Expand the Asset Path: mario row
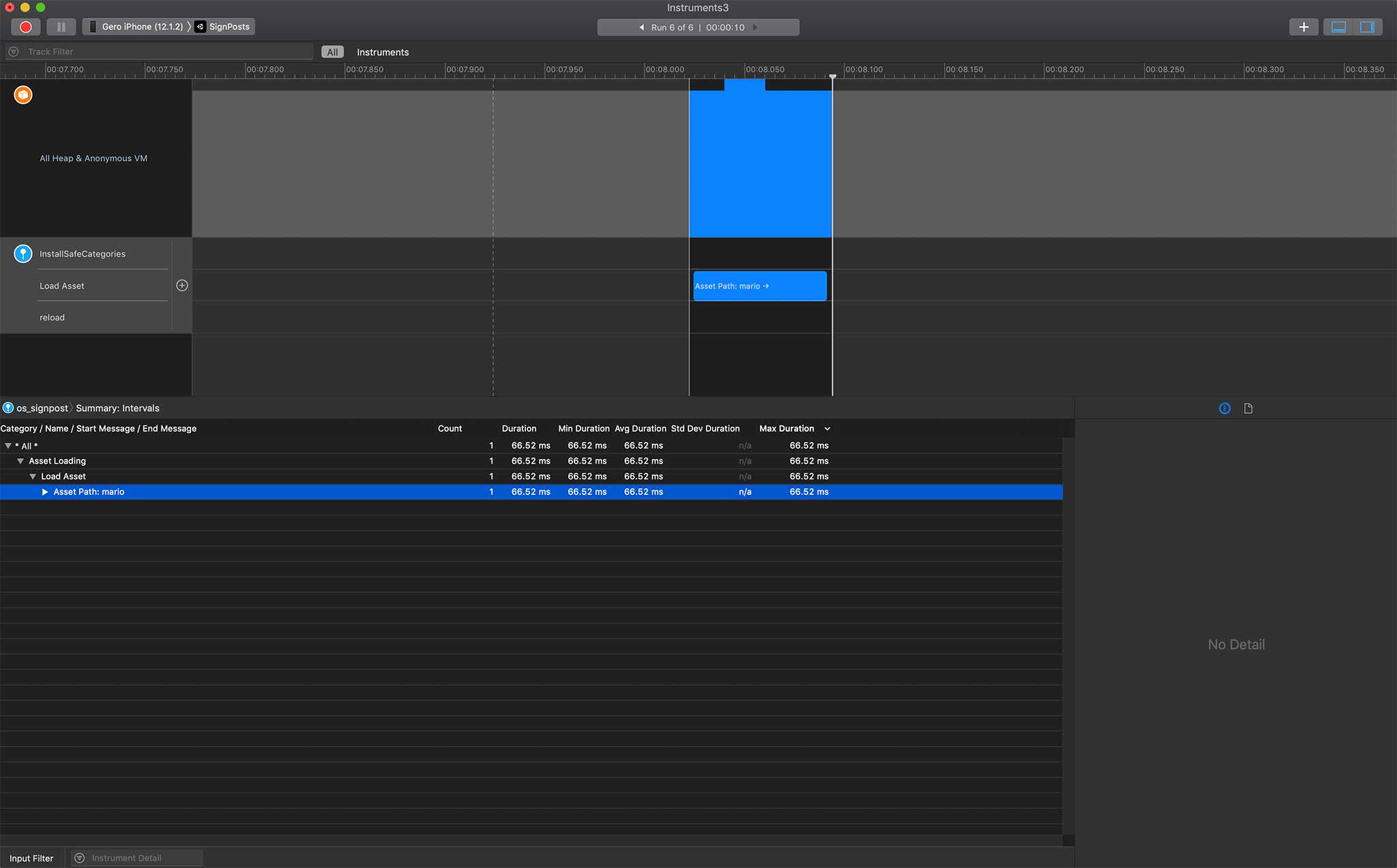This screenshot has width=1397, height=868. pyautogui.click(x=45, y=492)
